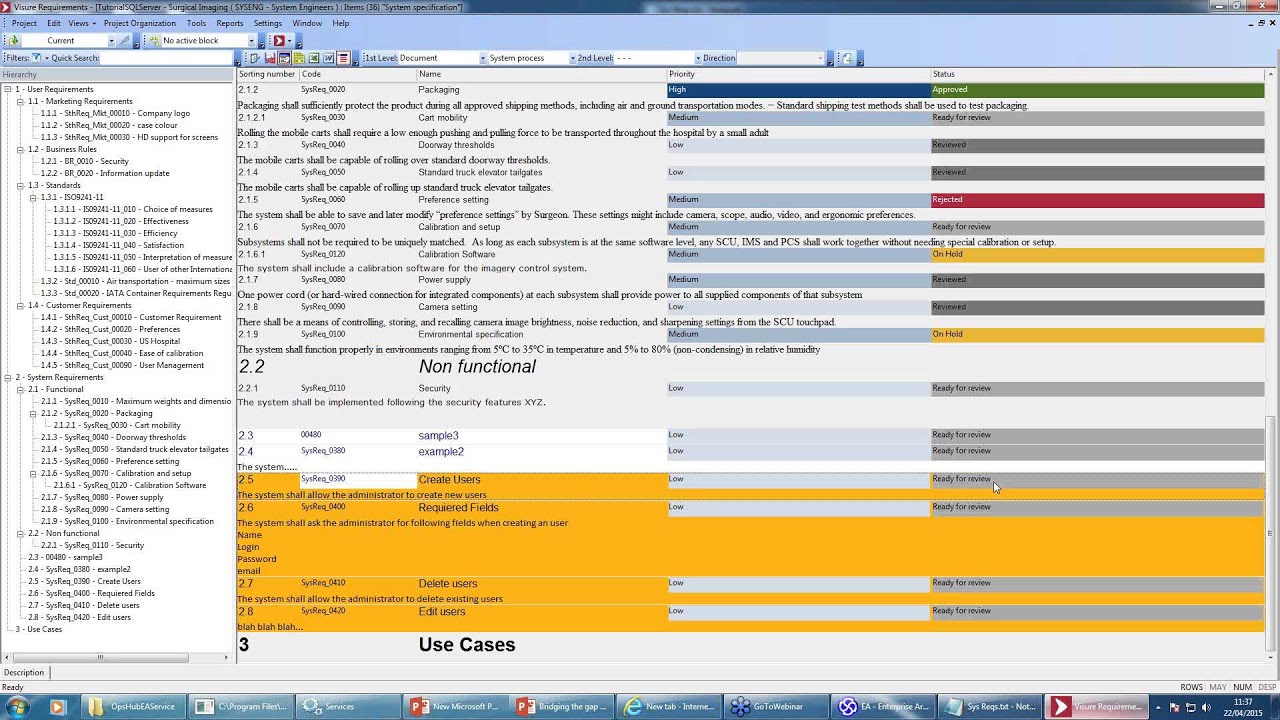
Task: Open the dropdown arrow next to the red arrow icon
Action: pyautogui.click(x=290, y=41)
